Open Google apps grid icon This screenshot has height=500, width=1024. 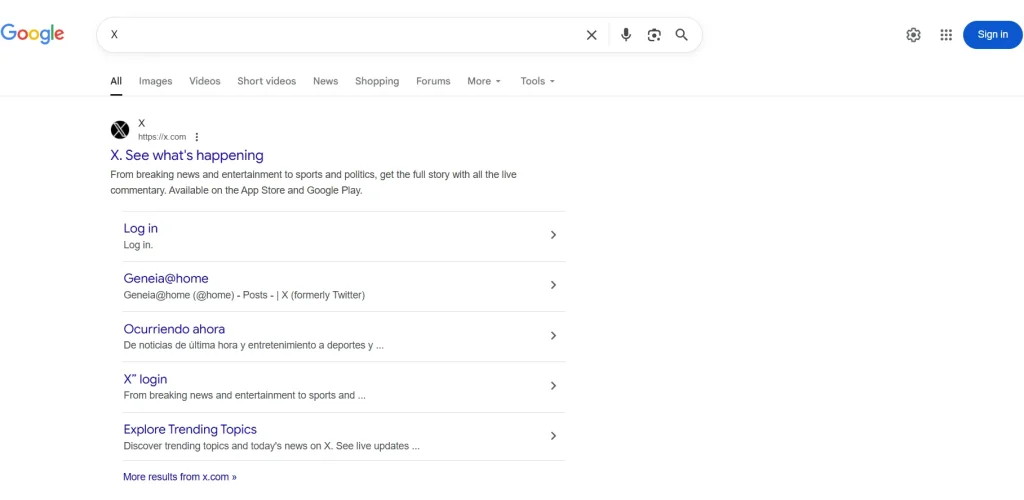[946, 35]
